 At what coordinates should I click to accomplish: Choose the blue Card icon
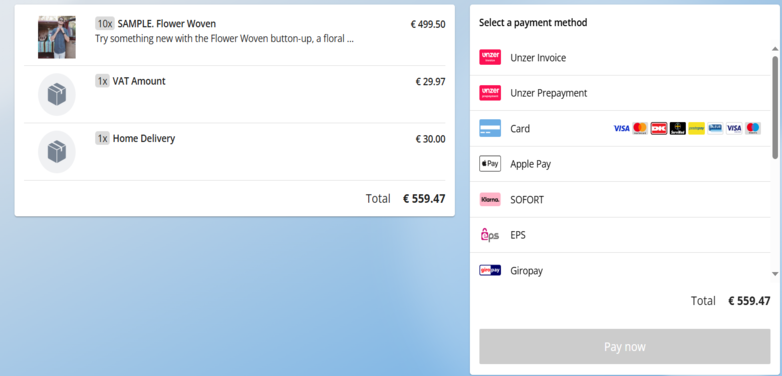coord(490,128)
